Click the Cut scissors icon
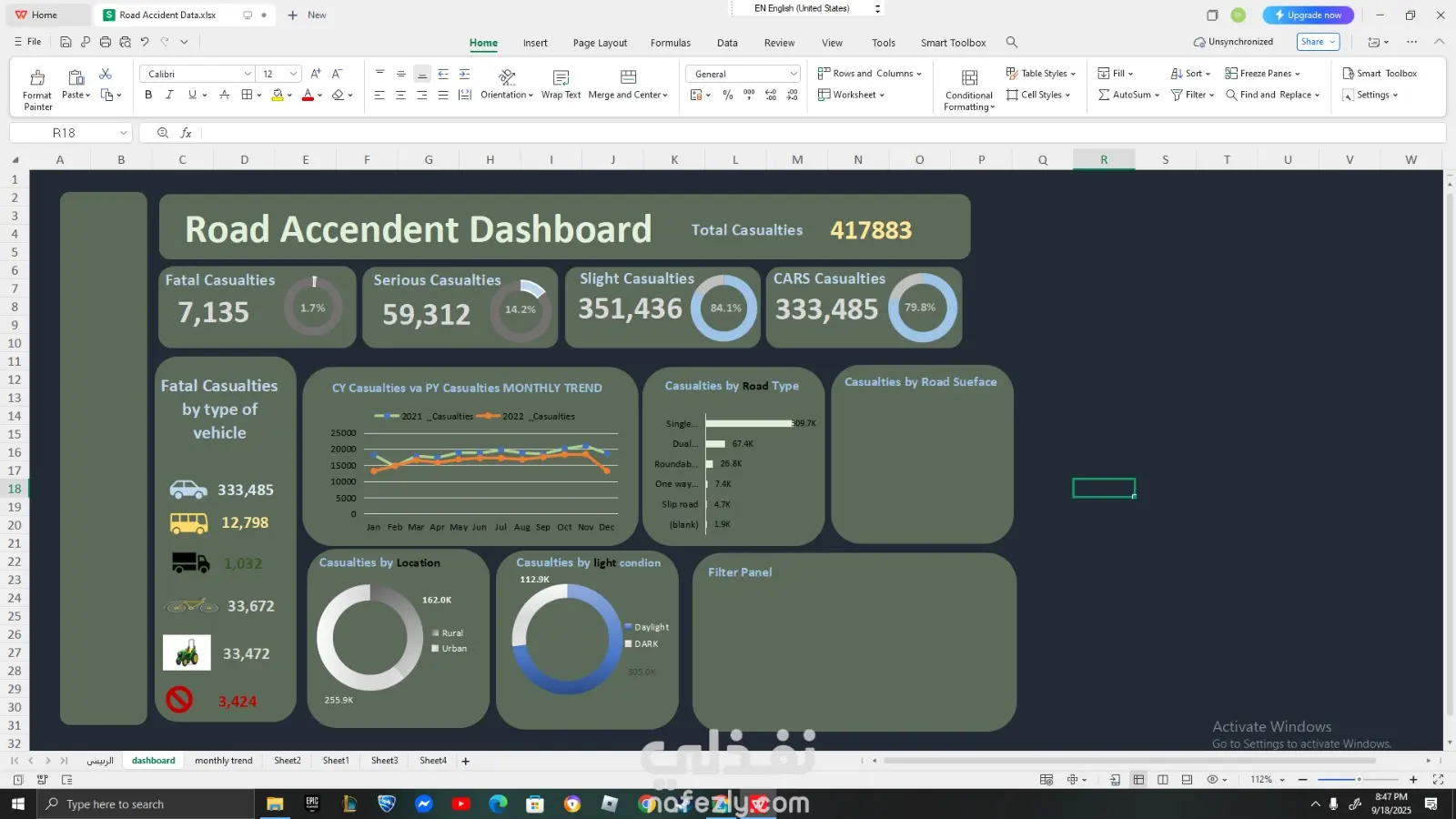1456x819 pixels. point(106,74)
